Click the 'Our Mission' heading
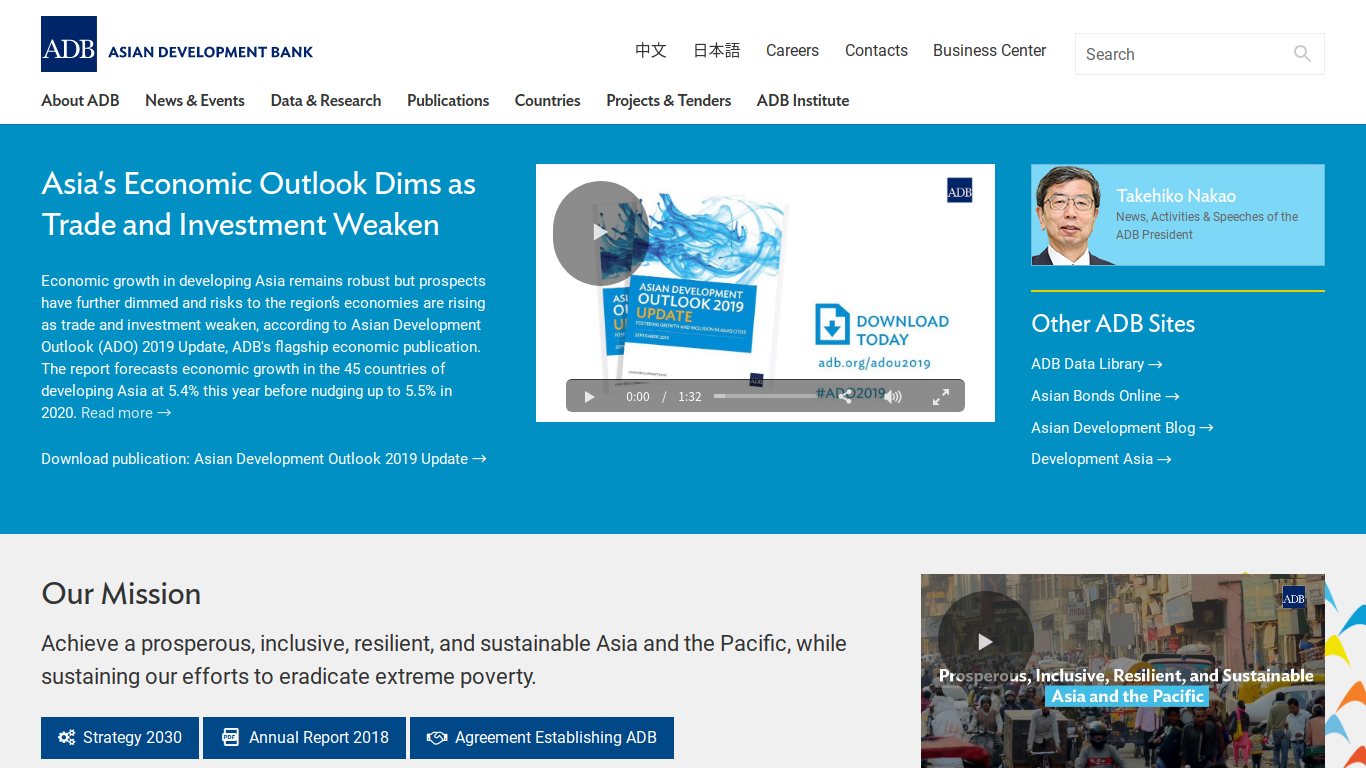This screenshot has width=1366, height=768. tap(121, 594)
